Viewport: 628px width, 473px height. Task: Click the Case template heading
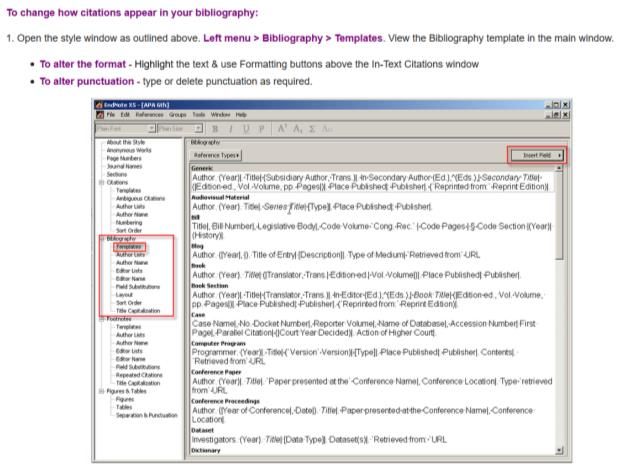(198, 315)
